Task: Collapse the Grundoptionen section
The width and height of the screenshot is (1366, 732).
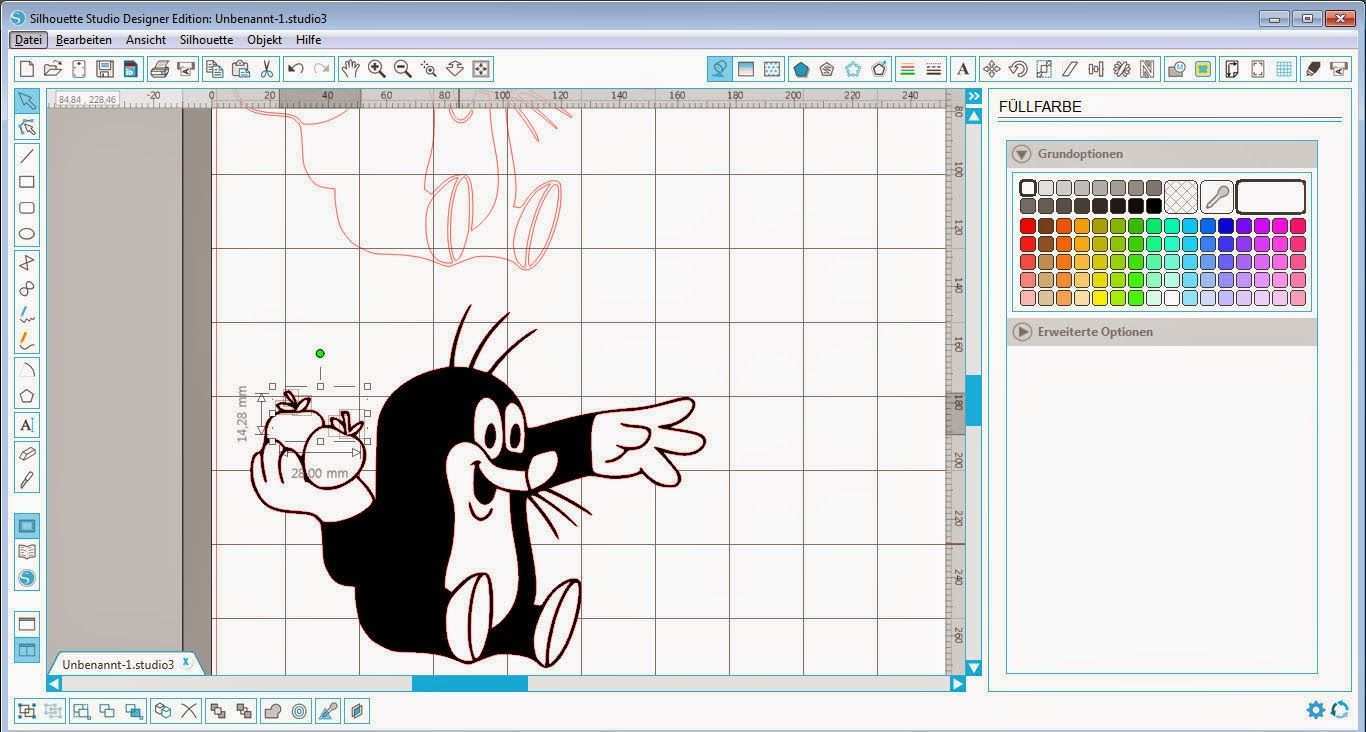Action: pyautogui.click(x=1021, y=154)
